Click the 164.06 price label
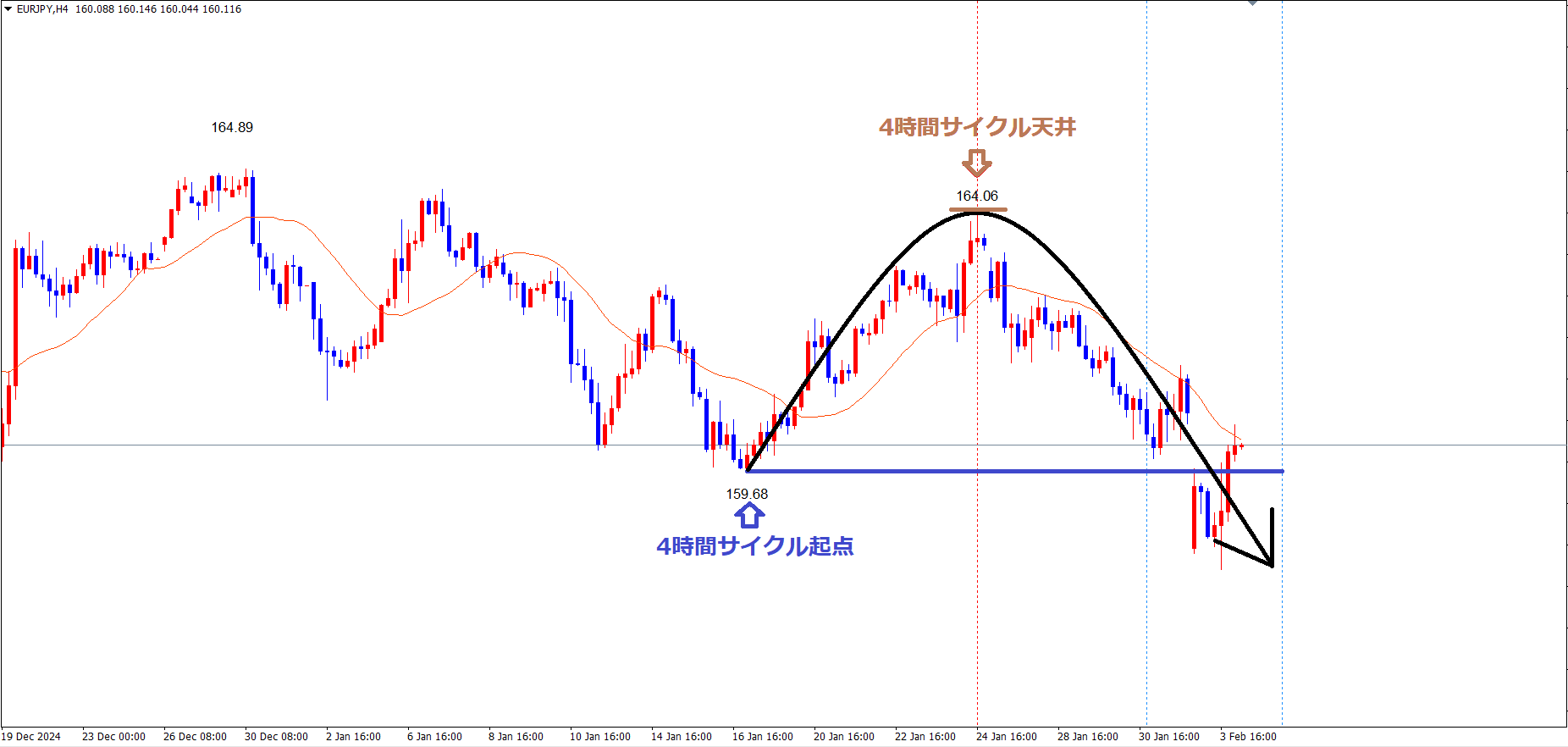 click(977, 196)
